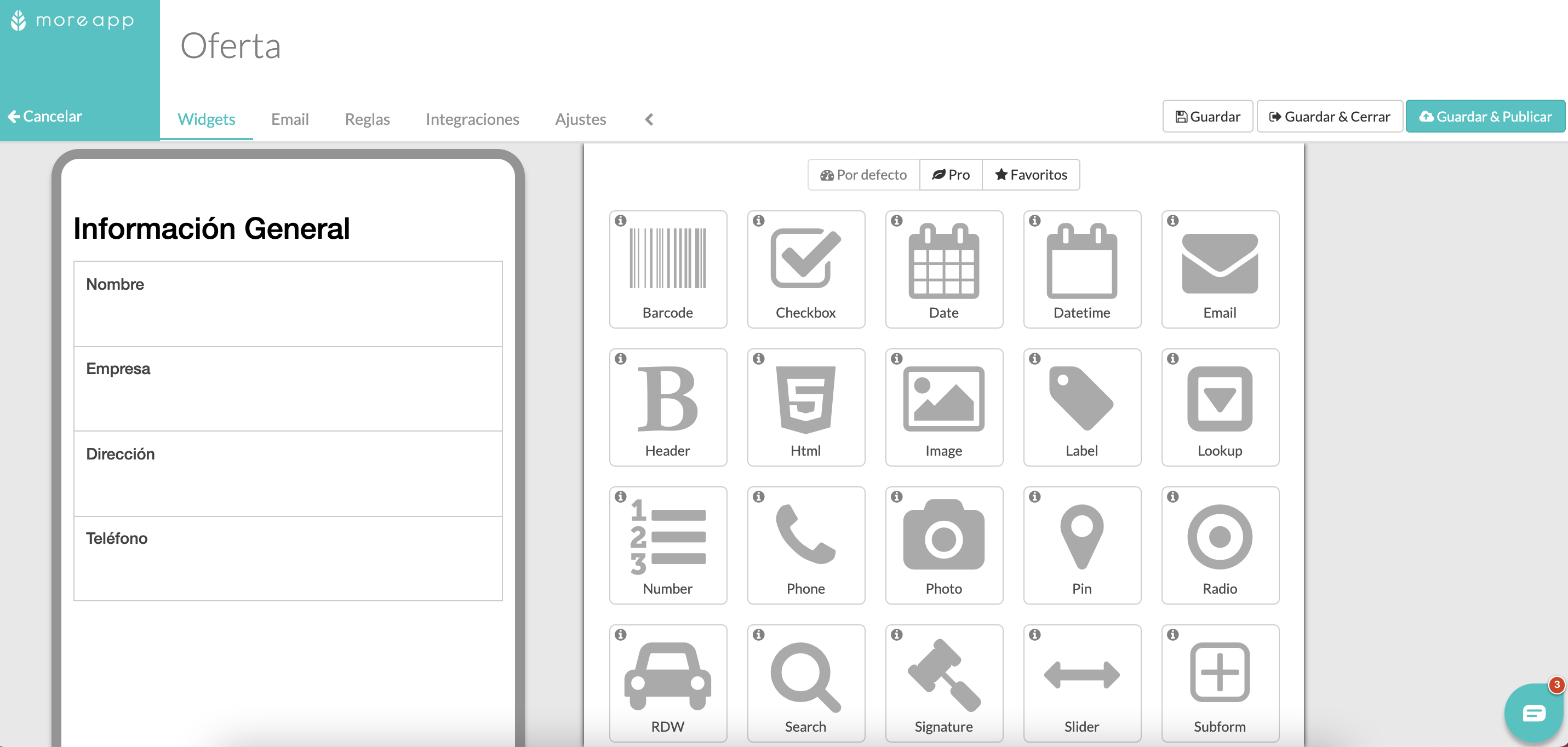Open the Favoritos widgets filter
The image size is (1568, 747).
1030,175
